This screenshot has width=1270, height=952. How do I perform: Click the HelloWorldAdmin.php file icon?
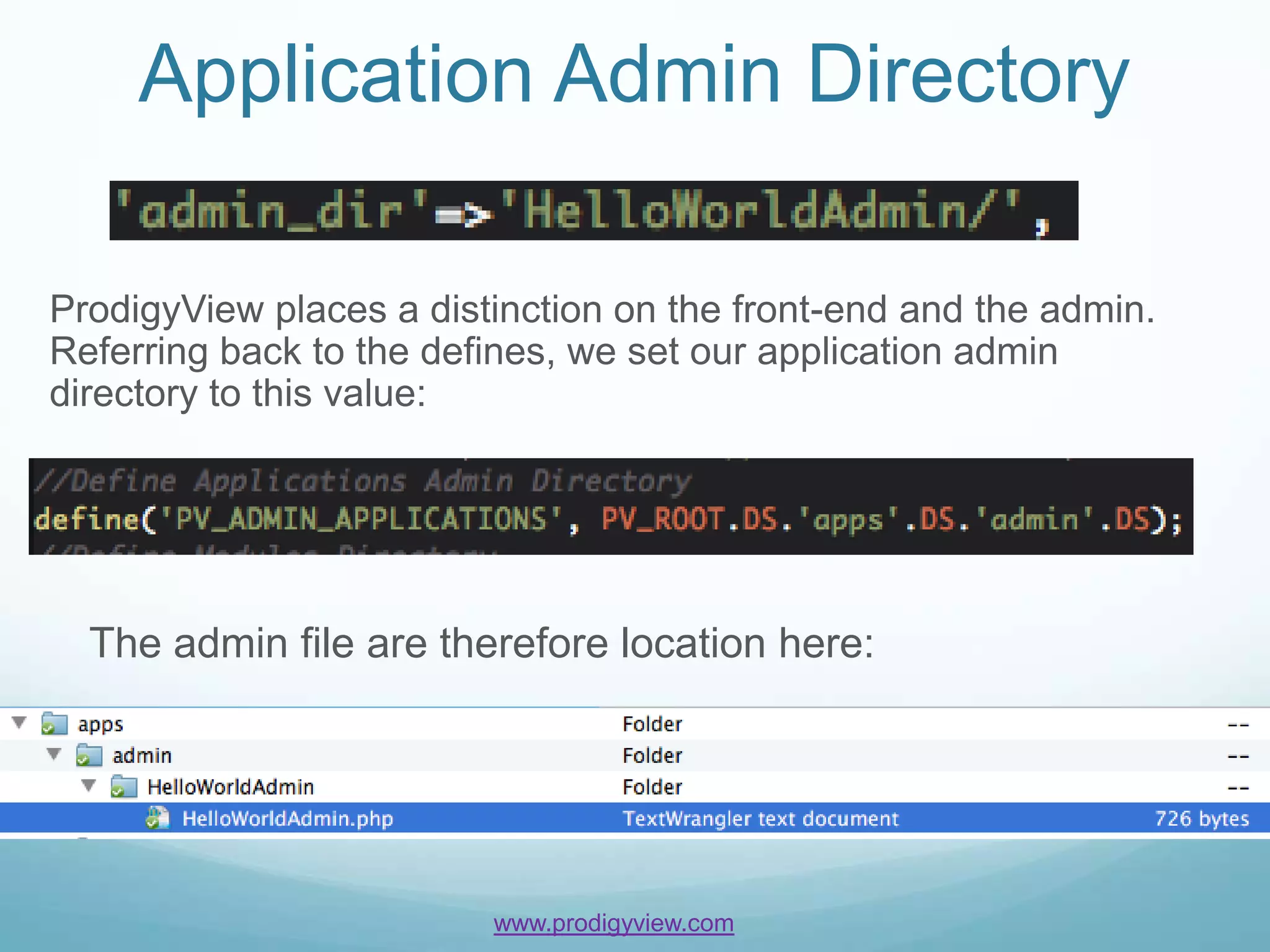point(158,818)
